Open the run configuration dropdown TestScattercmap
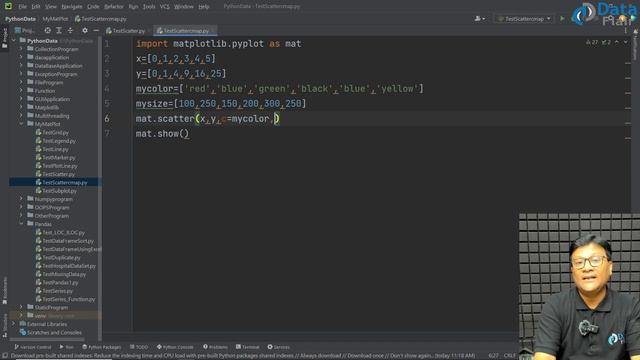Screen dimensions: 640x360 (524, 19)
